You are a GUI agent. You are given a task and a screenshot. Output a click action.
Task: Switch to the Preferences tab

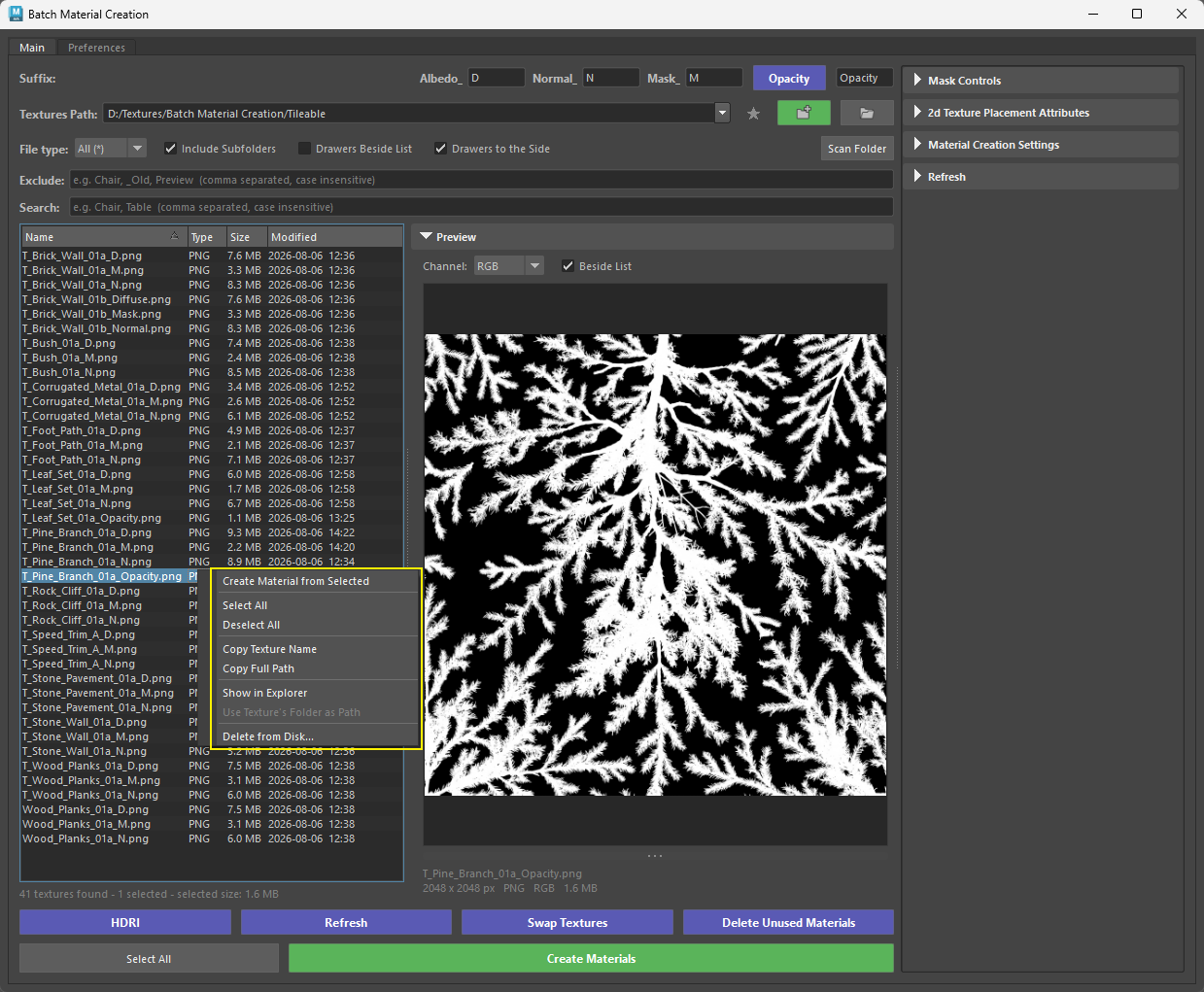point(96,48)
